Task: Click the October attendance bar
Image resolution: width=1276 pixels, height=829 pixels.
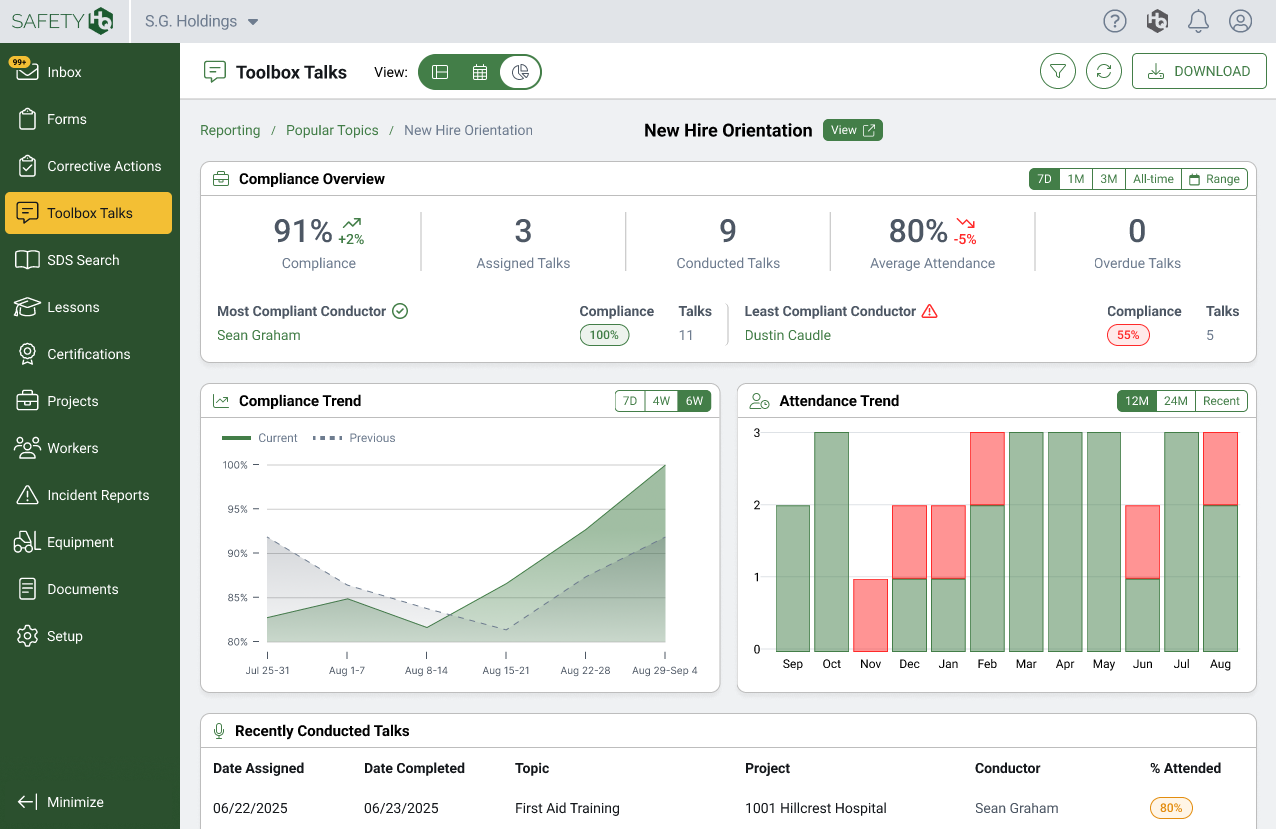Action: [832, 541]
